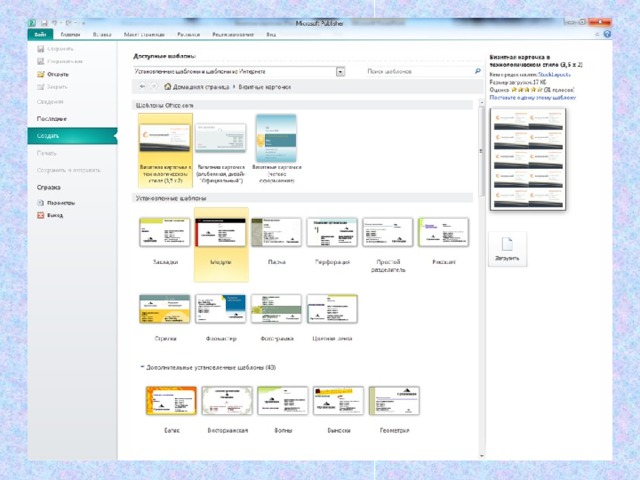
Task: Collapse Дополнительные установленные шаблоны section
Action: 141,367
